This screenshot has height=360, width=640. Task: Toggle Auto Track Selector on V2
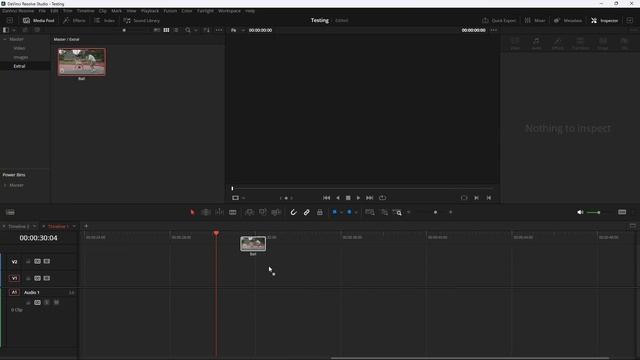[x=38, y=261]
